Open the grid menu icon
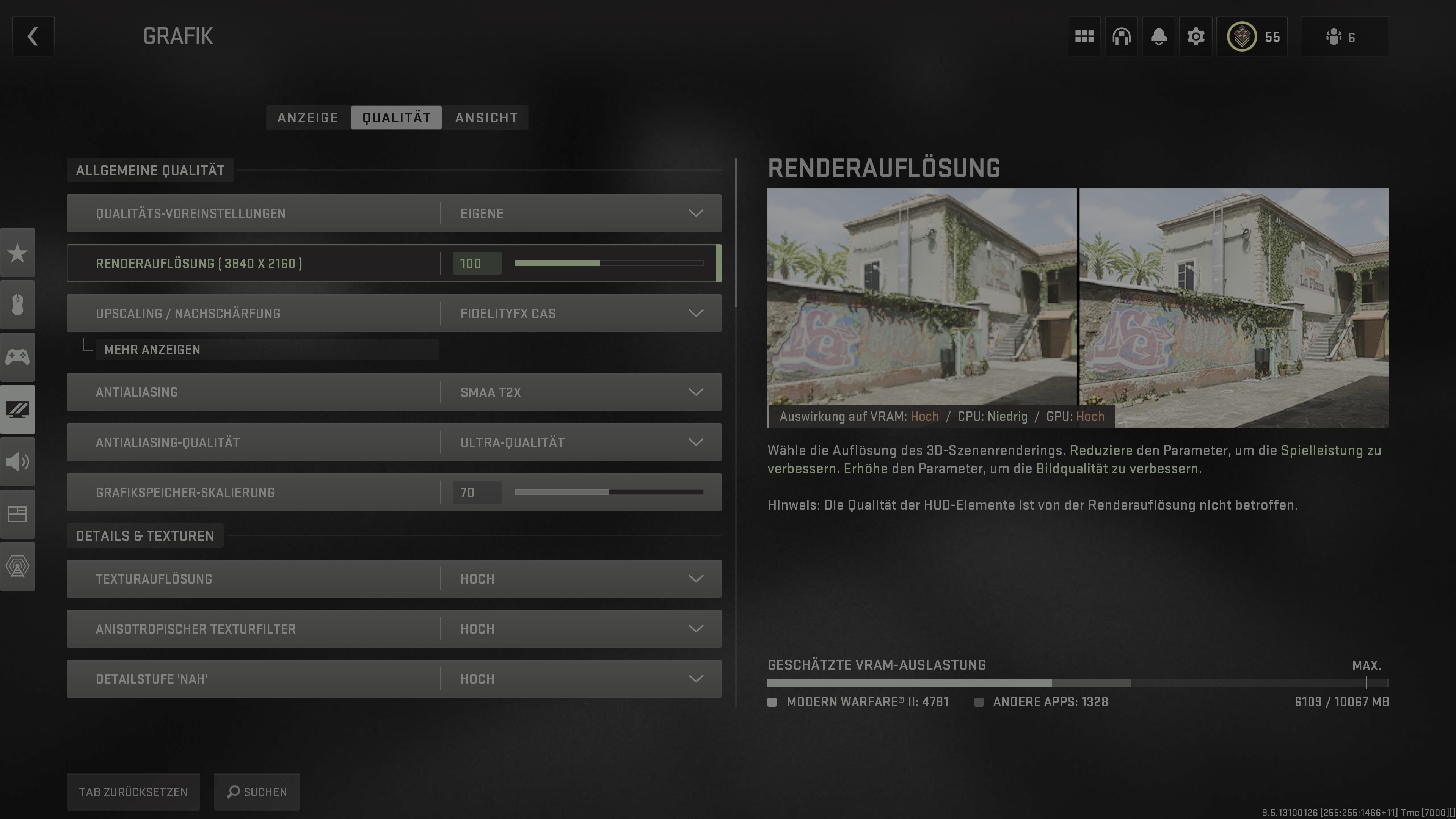The width and height of the screenshot is (1456, 819). pos(1084,37)
